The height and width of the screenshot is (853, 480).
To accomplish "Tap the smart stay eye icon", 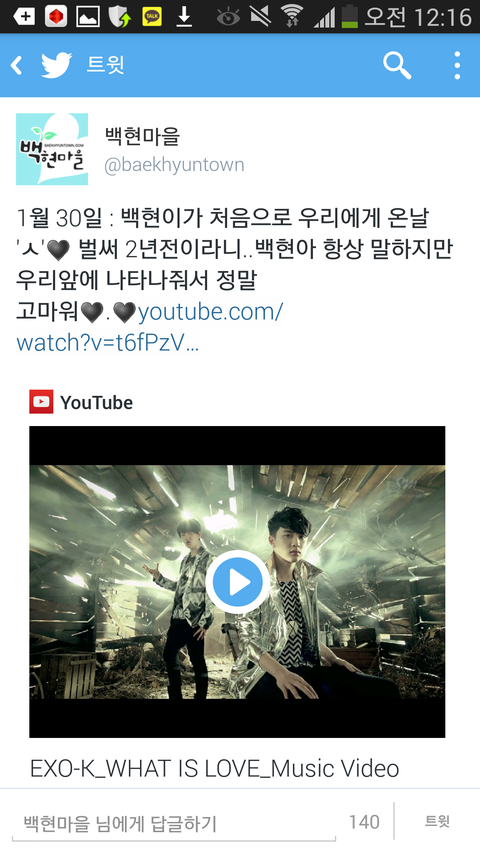I will [x=228, y=17].
